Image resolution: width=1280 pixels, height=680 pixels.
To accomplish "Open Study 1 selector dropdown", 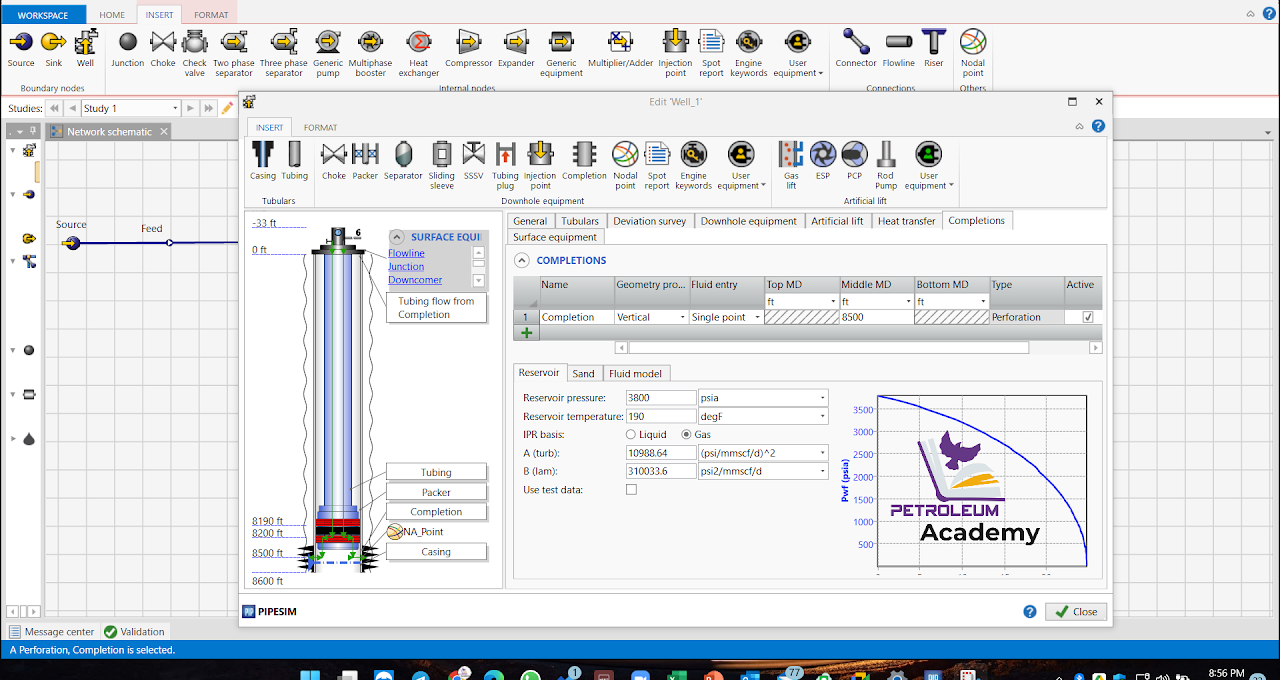I will click(175, 108).
